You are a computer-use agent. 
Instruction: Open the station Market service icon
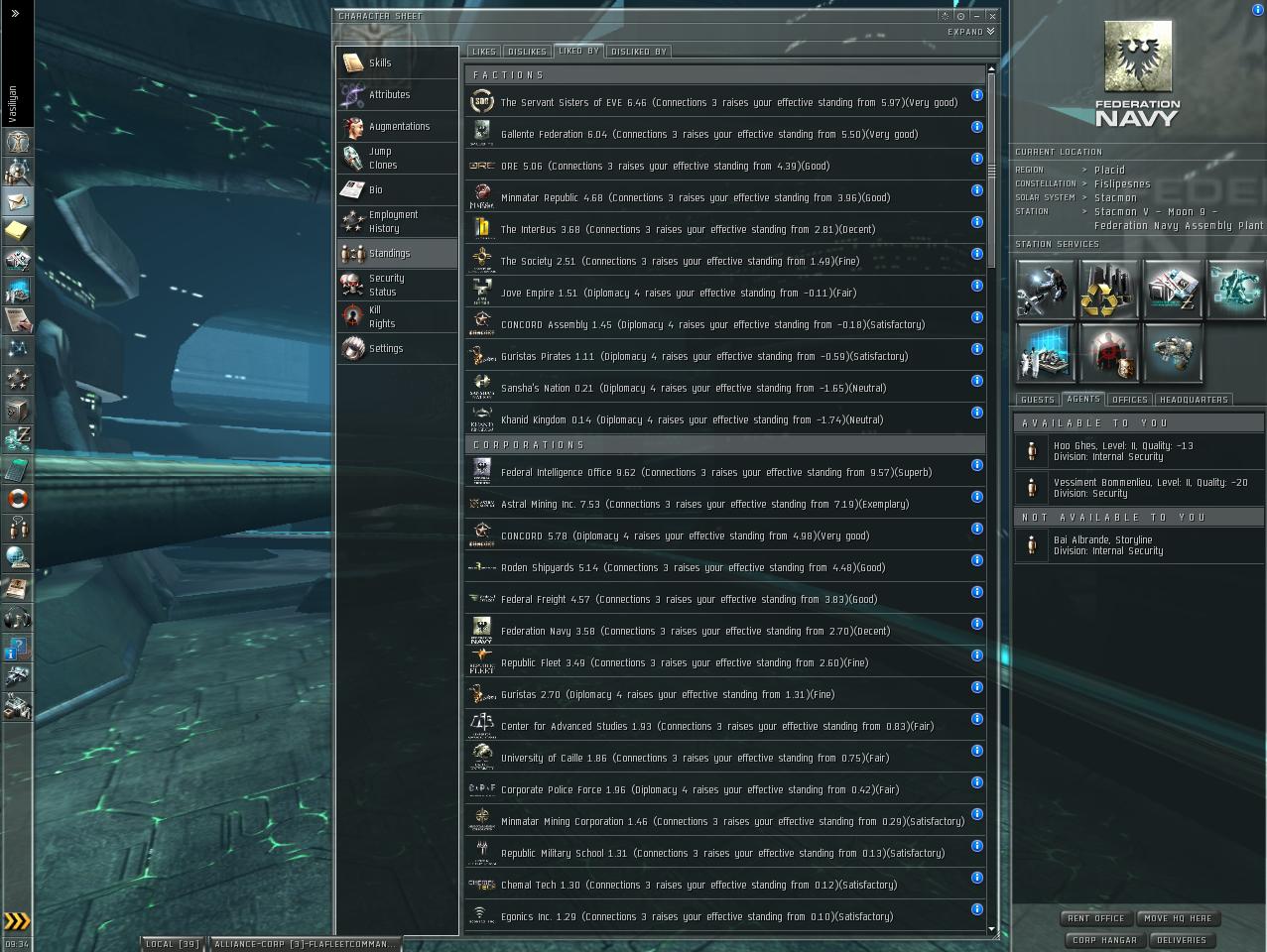click(x=1172, y=290)
